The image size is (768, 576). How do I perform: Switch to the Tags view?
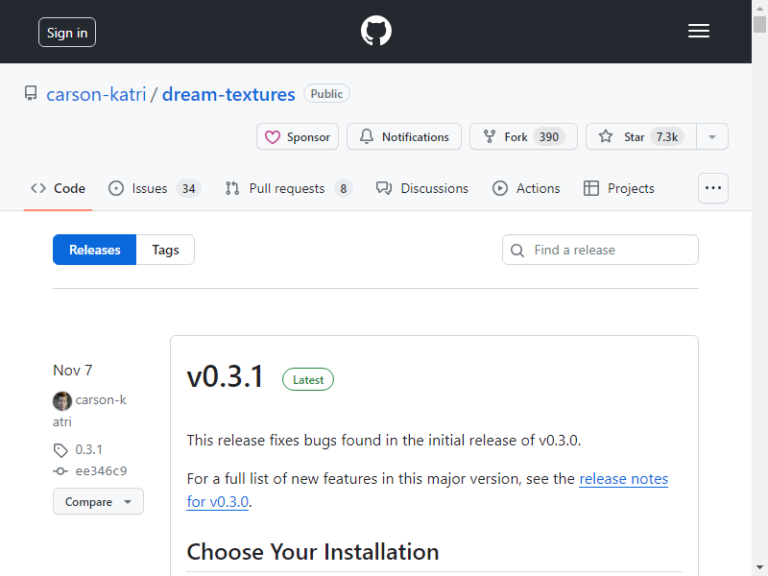click(165, 250)
